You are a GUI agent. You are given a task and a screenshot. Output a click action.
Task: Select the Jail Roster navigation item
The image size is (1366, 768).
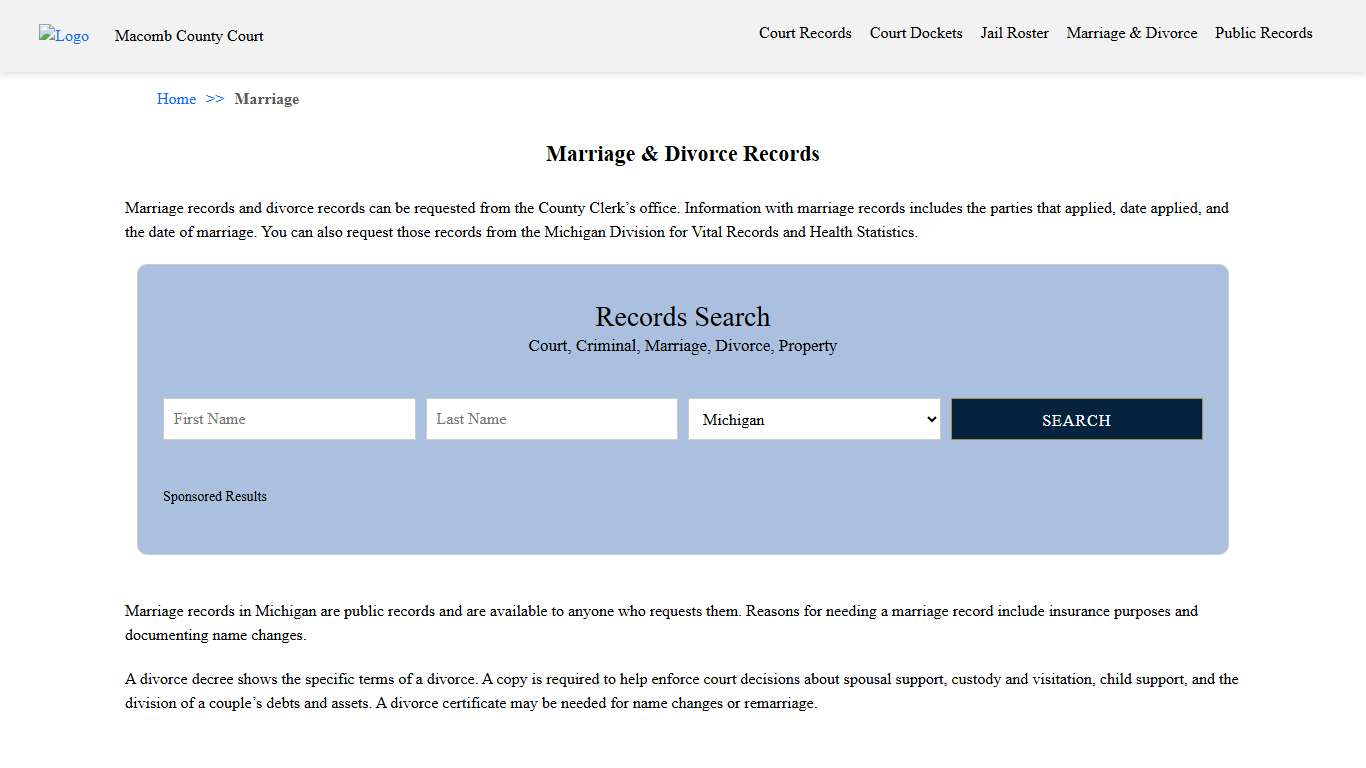coord(1014,33)
